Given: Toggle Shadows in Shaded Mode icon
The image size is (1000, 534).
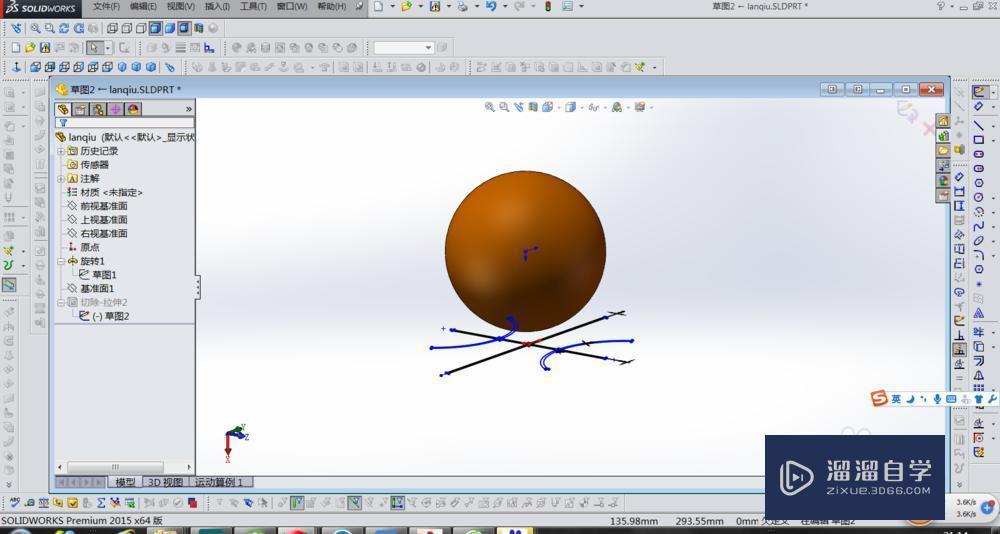Looking at the screenshot, I should coord(184,28).
